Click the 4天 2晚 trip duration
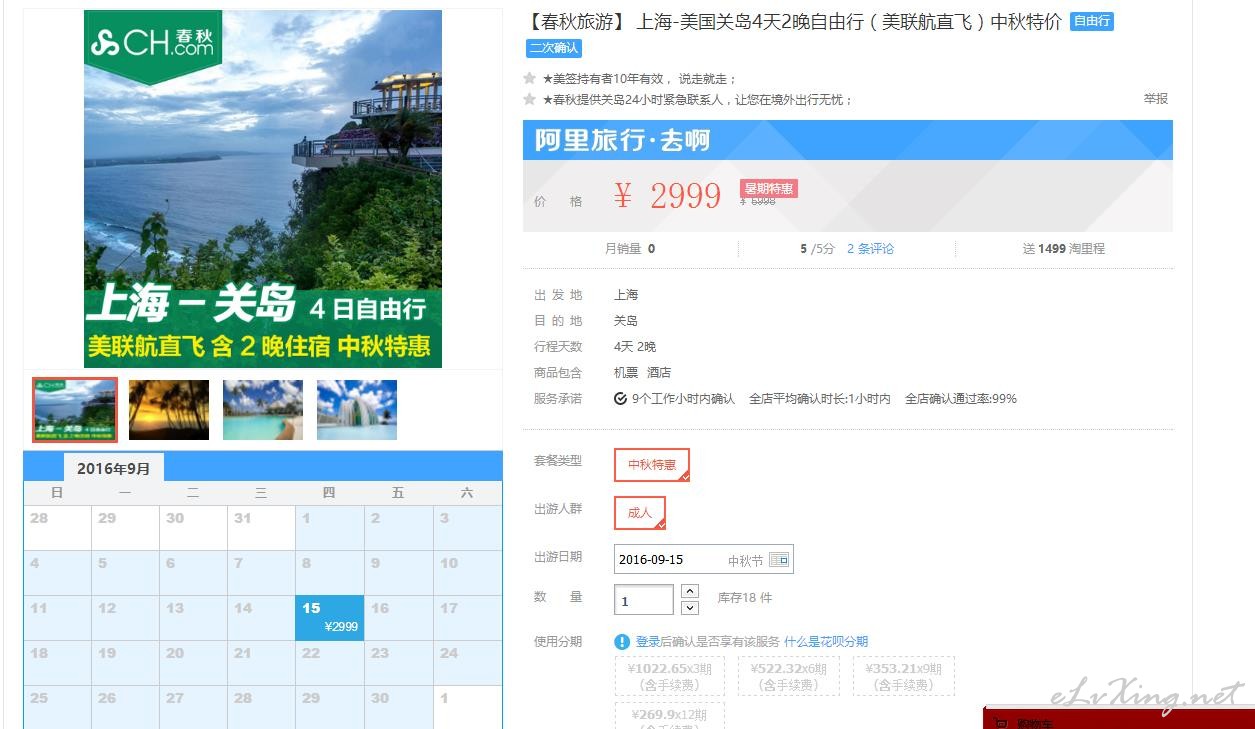 click(x=635, y=347)
